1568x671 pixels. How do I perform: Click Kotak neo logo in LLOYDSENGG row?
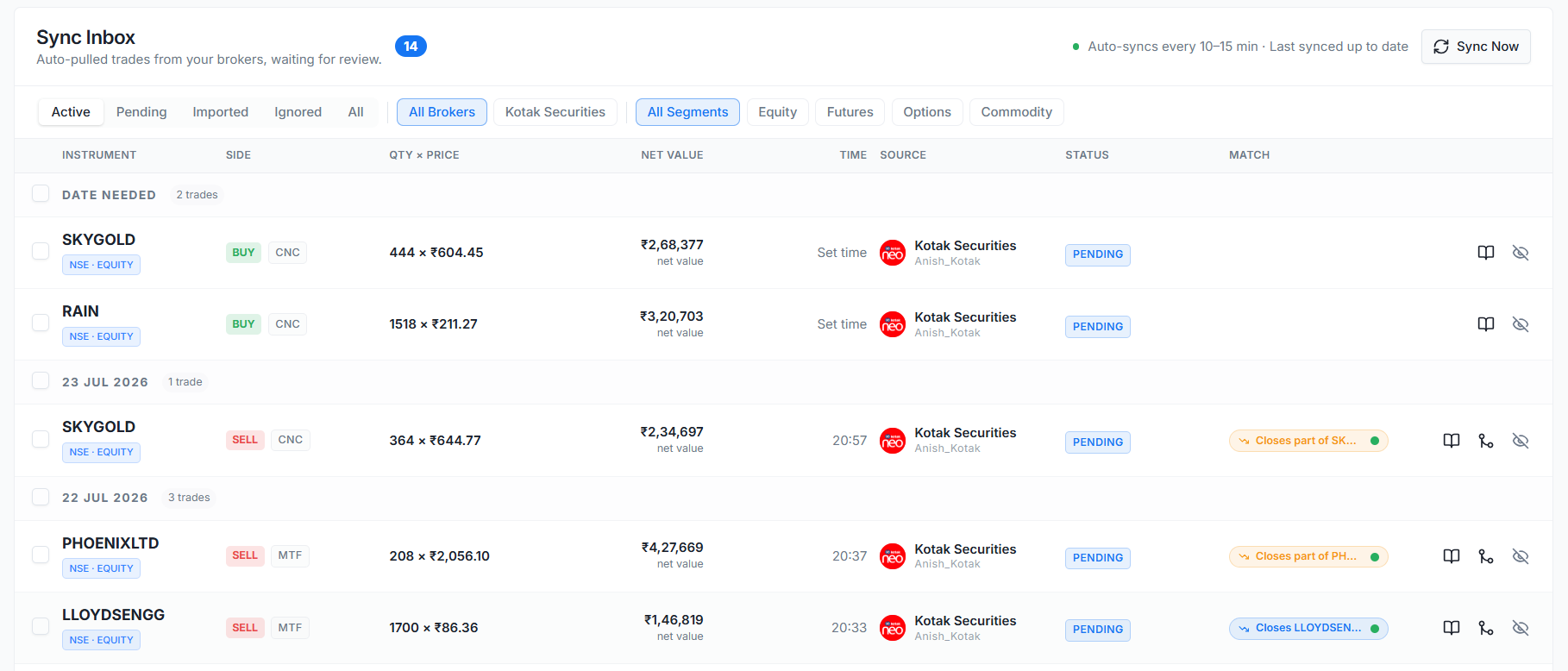pos(893,628)
